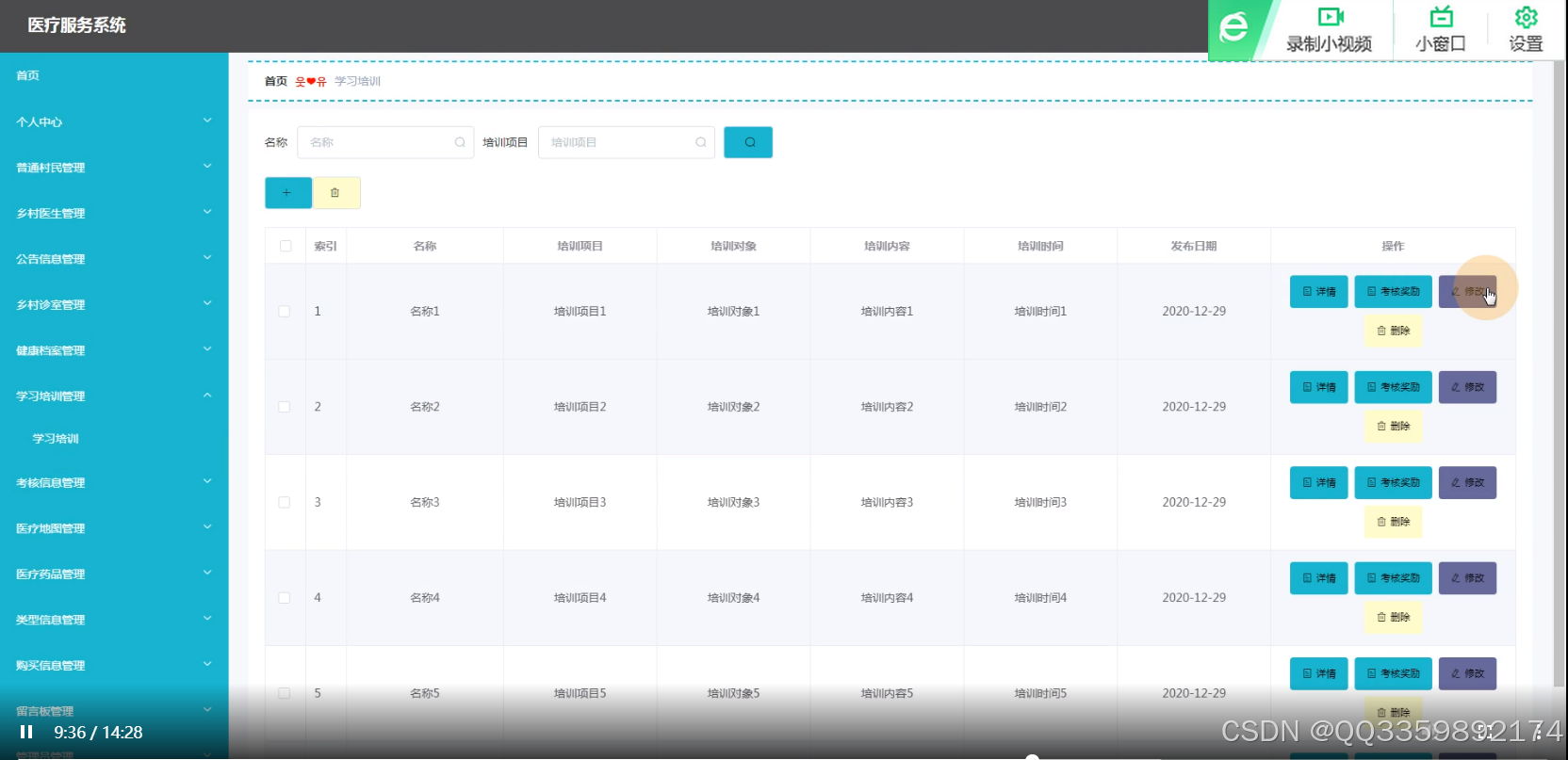Click 考核奖励 button for row 名称5
The height and width of the screenshot is (760, 1568).
(x=1393, y=673)
